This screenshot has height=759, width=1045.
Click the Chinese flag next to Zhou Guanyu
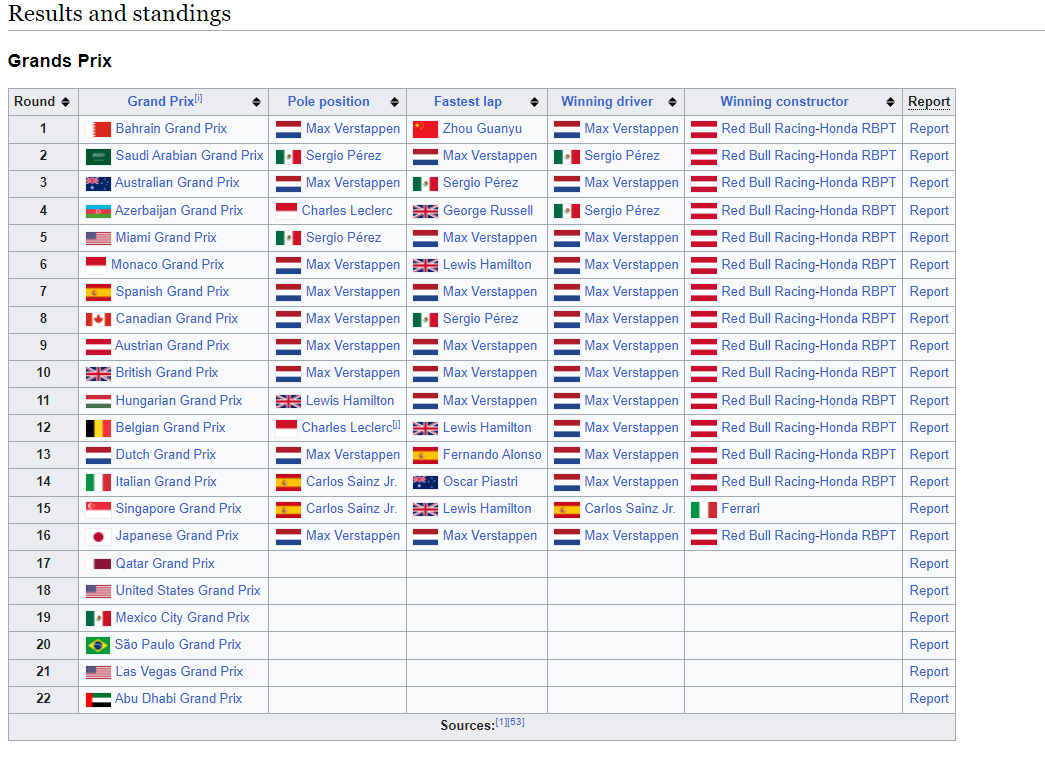[425, 129]
